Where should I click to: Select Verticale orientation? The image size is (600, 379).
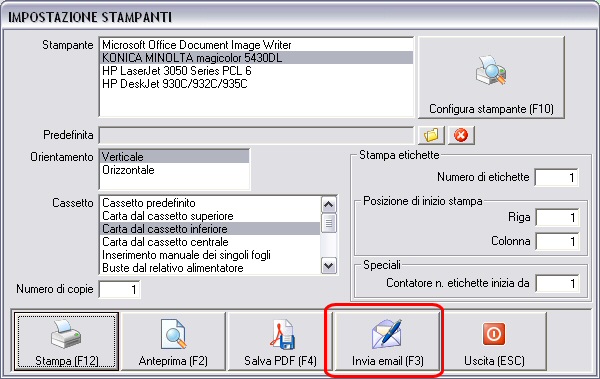point(174,157)
